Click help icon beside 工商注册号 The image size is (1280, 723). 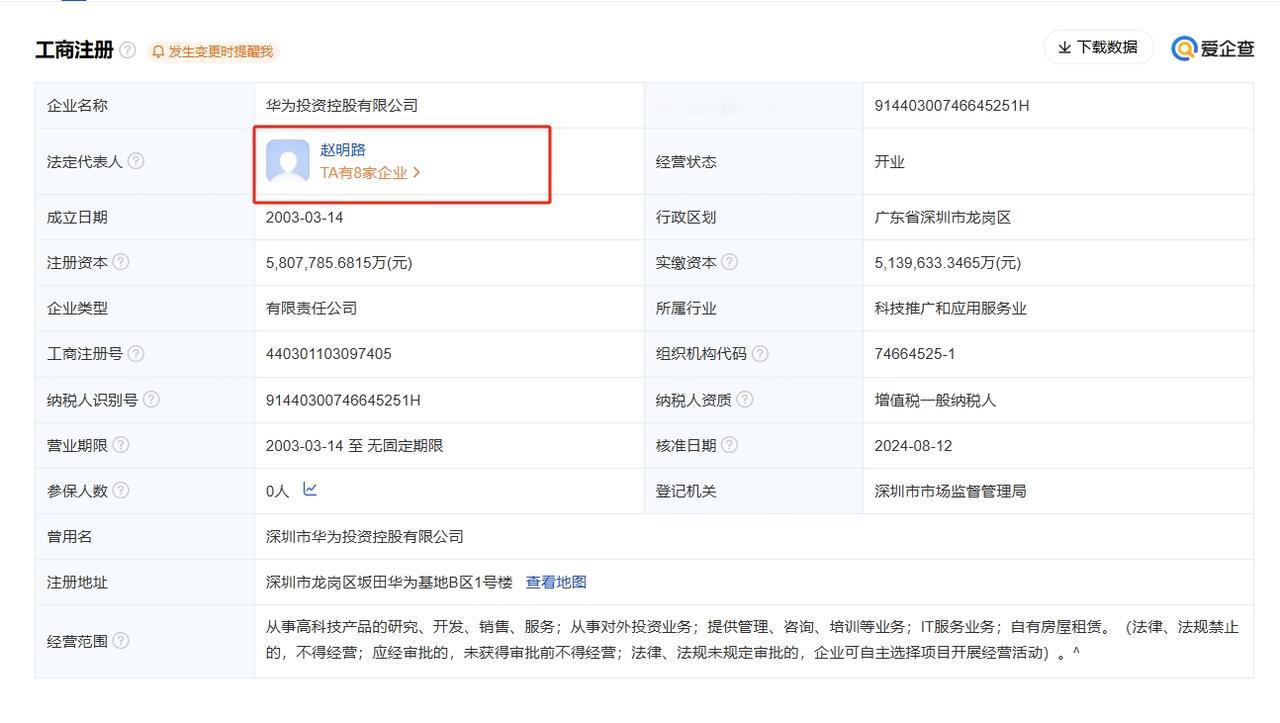click(x=136, y=353)
